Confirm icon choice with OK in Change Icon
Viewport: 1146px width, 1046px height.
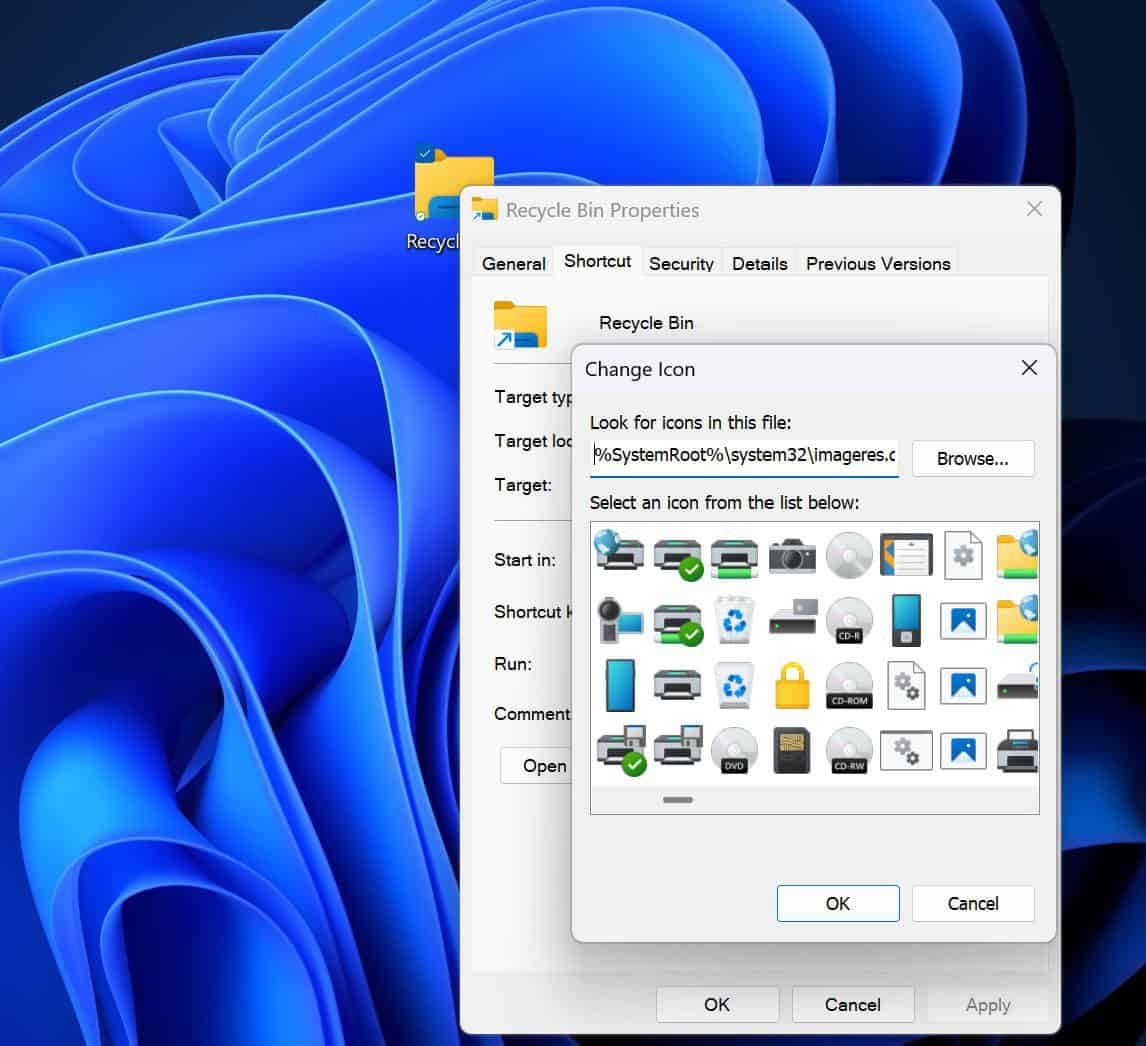click(x=838, y=903)
